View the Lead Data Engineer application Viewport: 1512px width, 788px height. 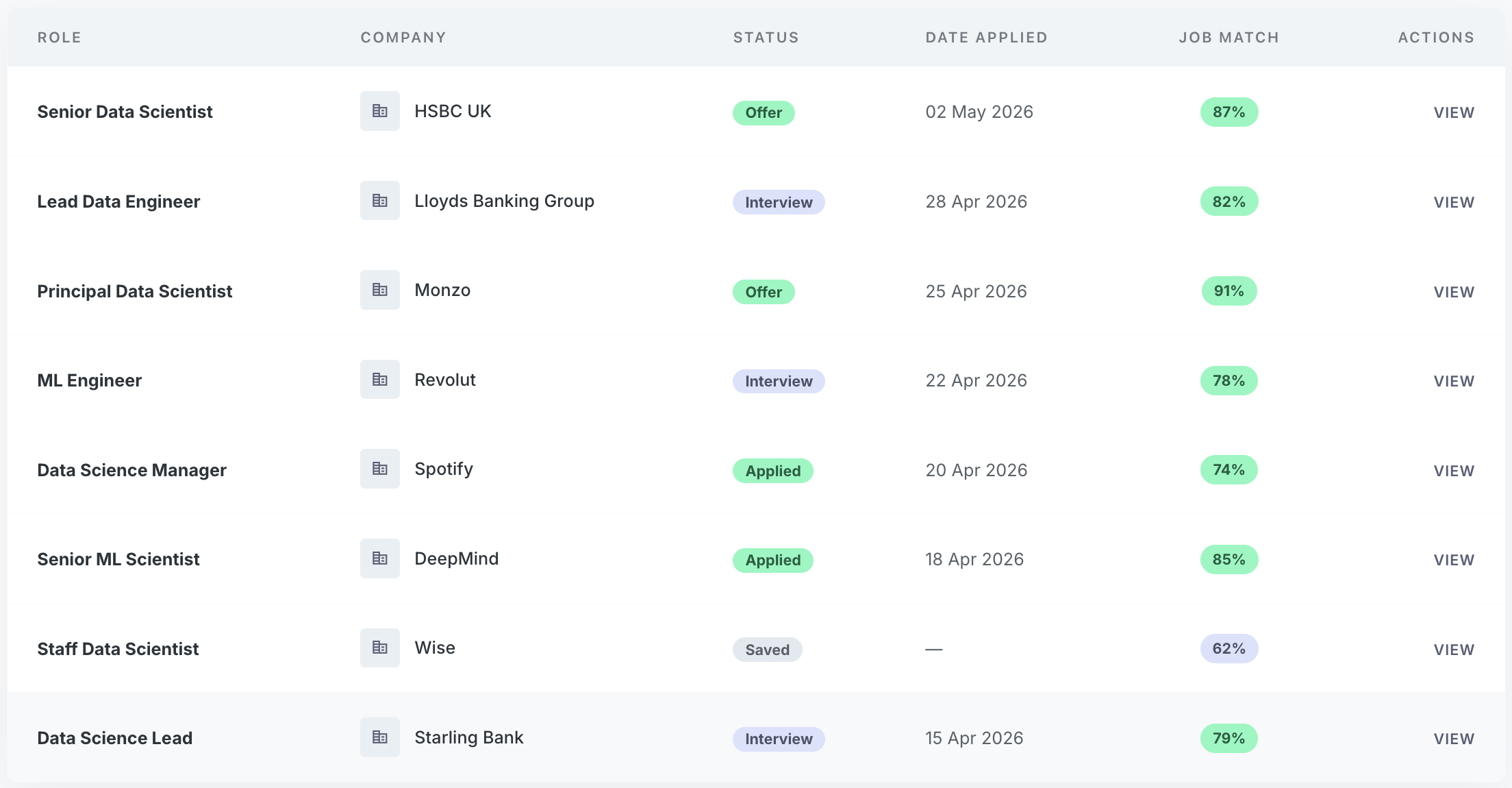tap(1454, 202)
